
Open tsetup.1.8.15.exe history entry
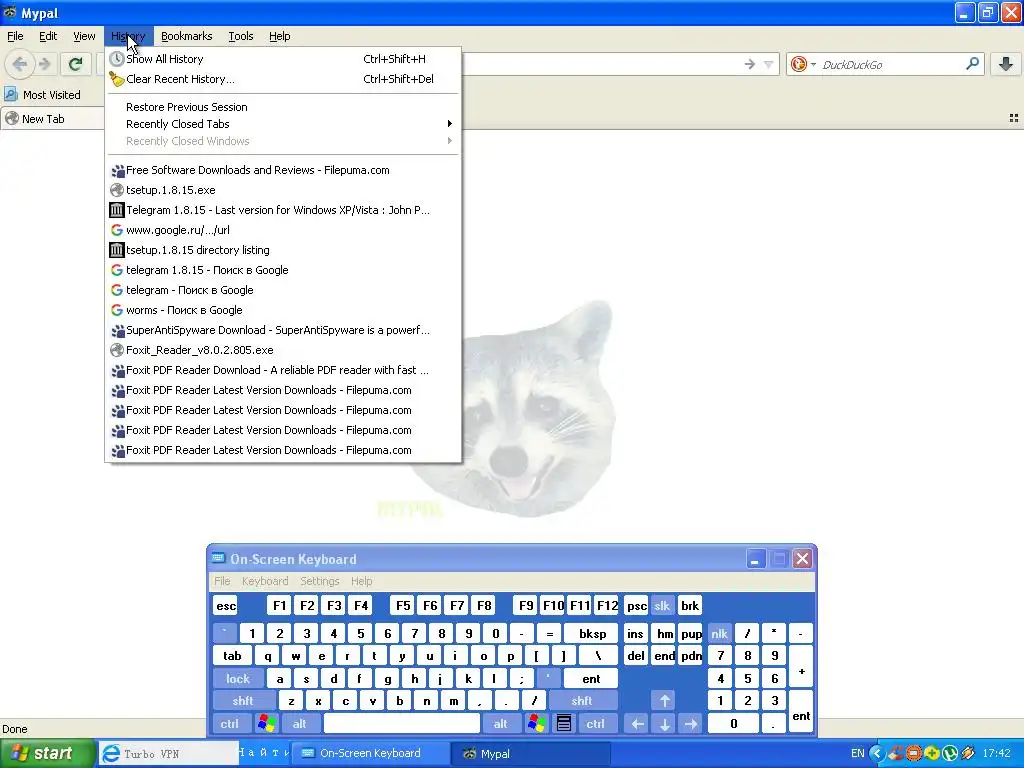click(283, 190)
